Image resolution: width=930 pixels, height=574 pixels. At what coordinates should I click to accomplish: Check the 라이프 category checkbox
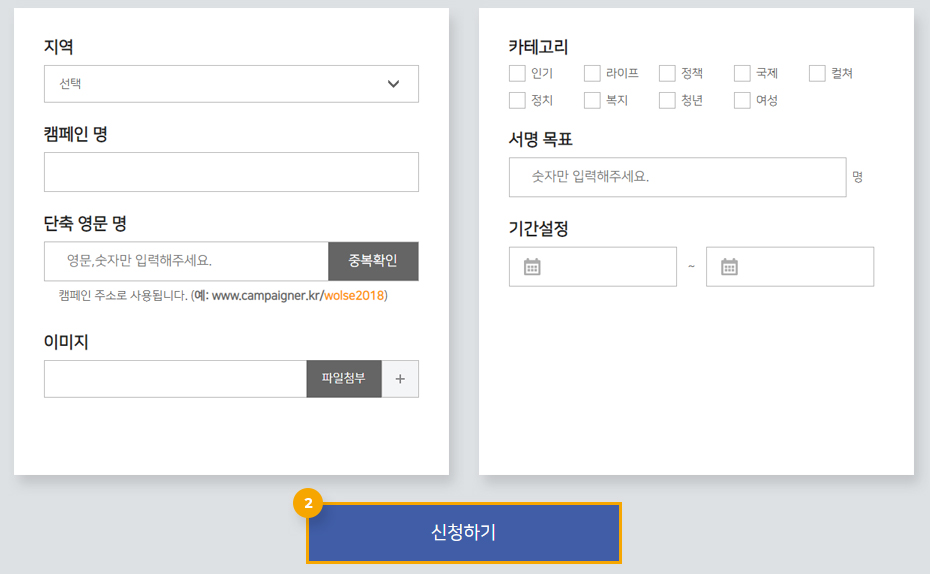coord(592,74)
